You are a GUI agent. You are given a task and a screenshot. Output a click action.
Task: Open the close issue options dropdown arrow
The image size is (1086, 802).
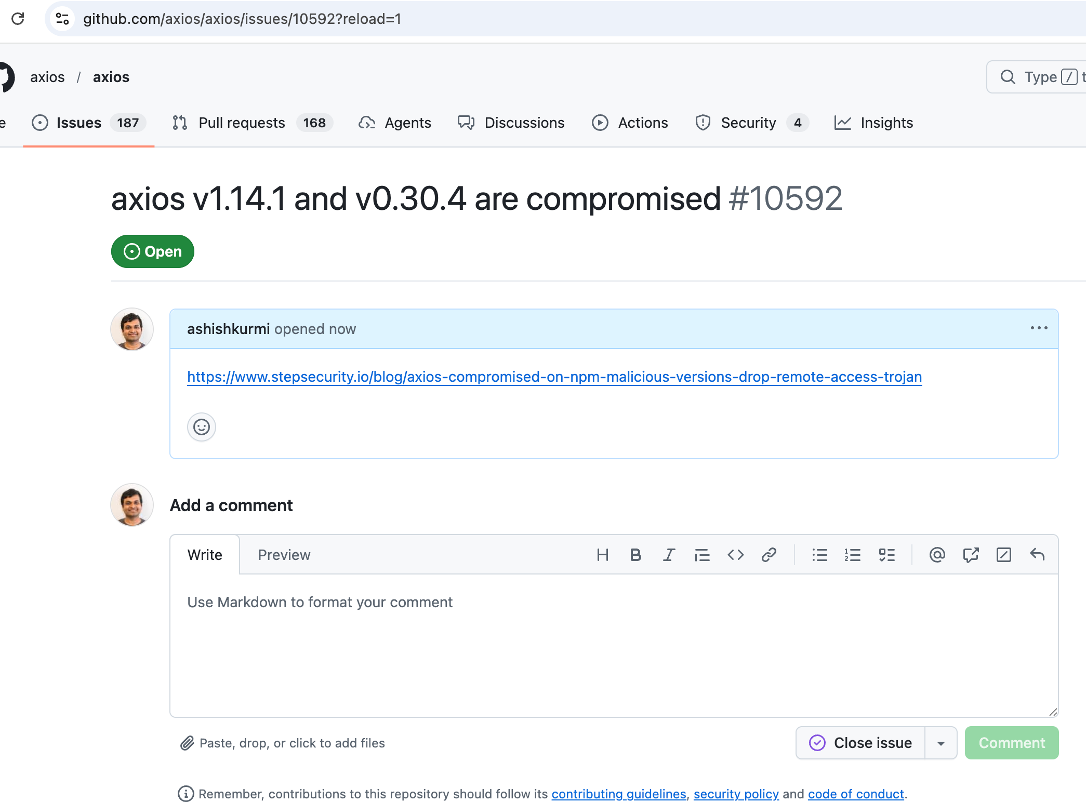click(941, 743)
